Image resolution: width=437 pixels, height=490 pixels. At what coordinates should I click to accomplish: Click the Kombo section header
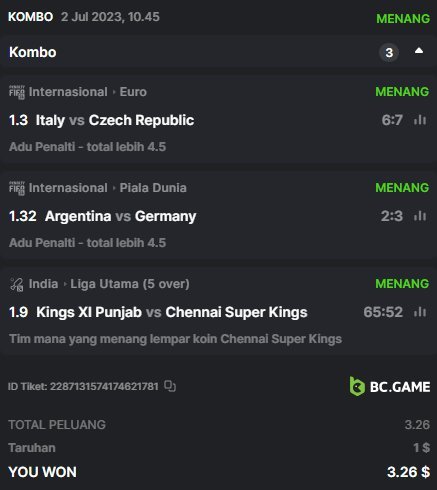pos(218,52)
